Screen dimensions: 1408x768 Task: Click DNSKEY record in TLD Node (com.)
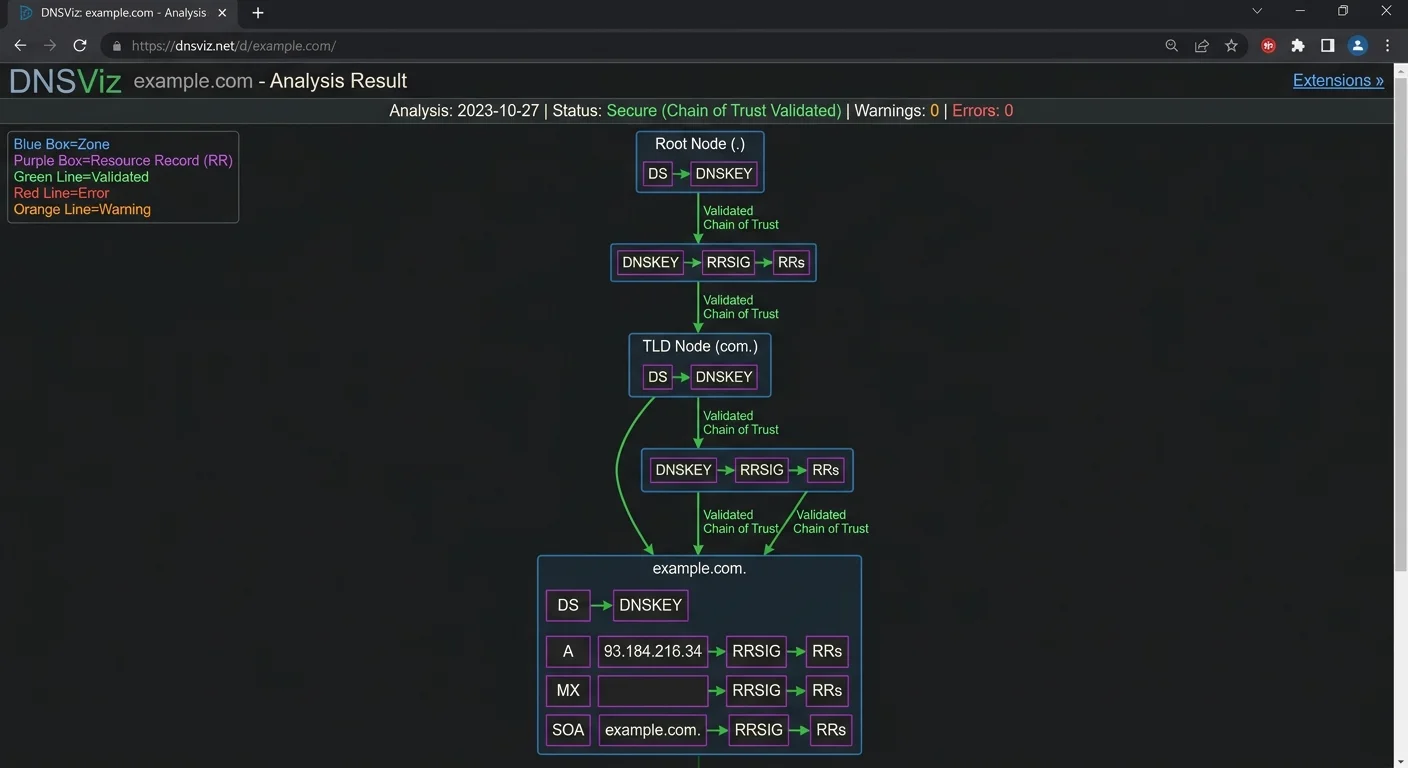coord(724,377)
